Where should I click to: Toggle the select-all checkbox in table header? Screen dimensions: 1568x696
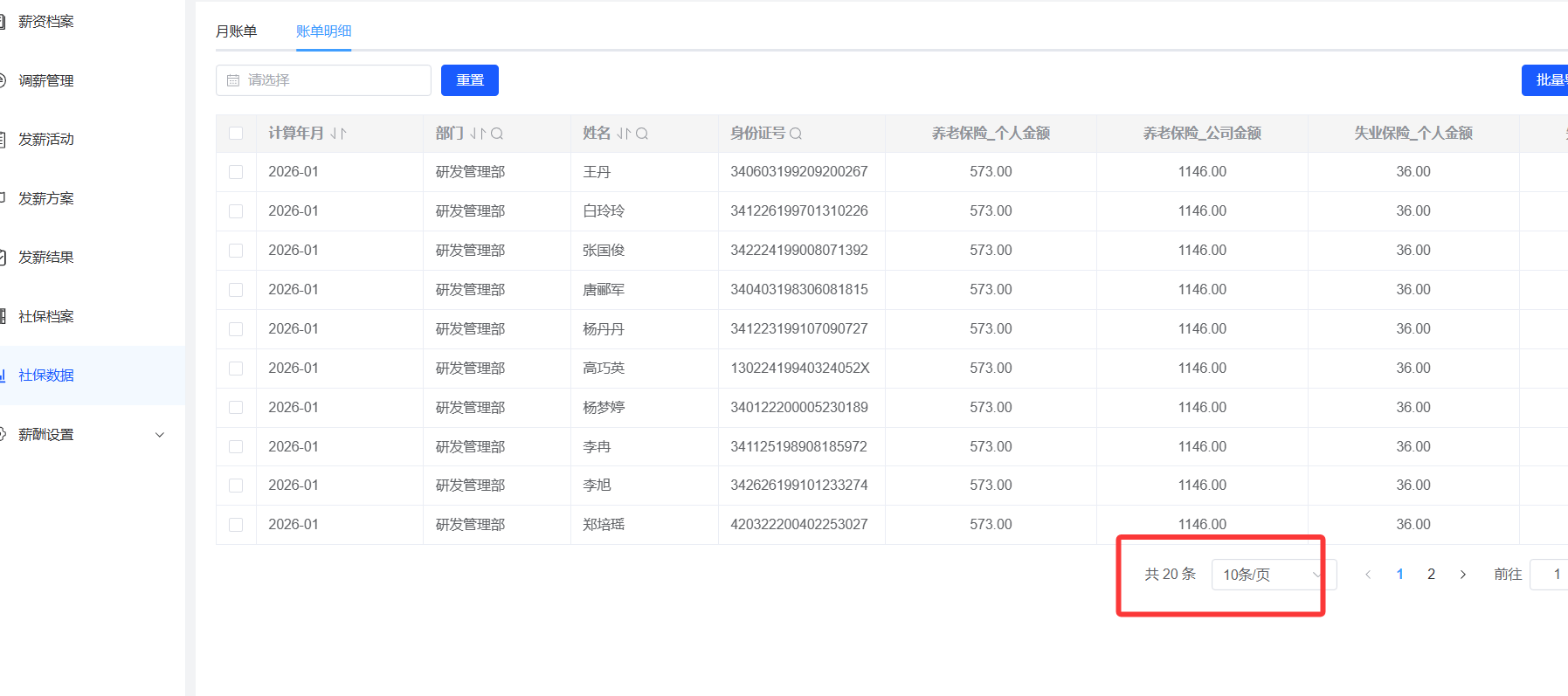[x=236, y=134]
